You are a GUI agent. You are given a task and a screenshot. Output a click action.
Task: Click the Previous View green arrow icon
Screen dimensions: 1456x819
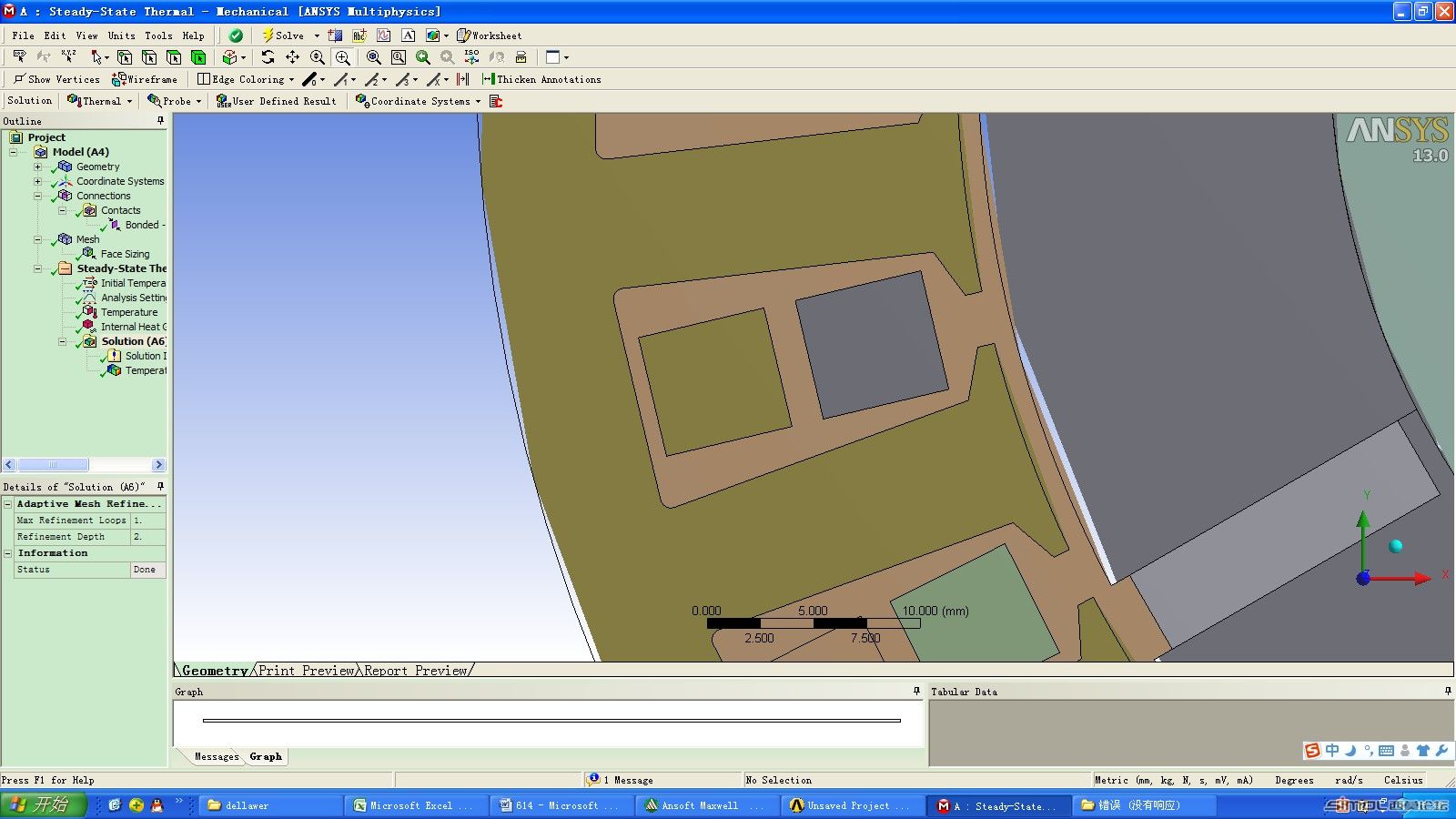[x=423, y=56]
